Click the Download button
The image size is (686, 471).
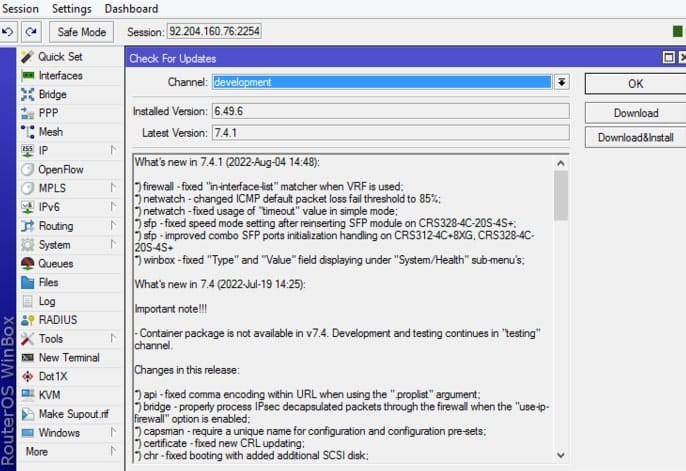tap(635, 113)
